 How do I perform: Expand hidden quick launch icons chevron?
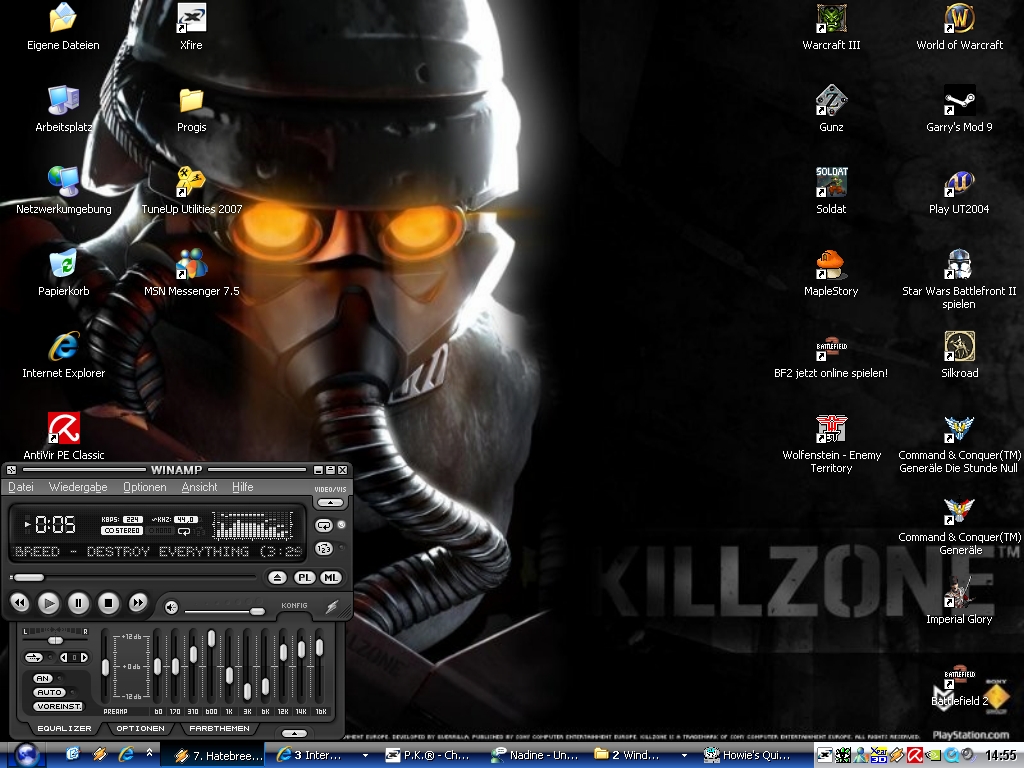coord(150,752)
